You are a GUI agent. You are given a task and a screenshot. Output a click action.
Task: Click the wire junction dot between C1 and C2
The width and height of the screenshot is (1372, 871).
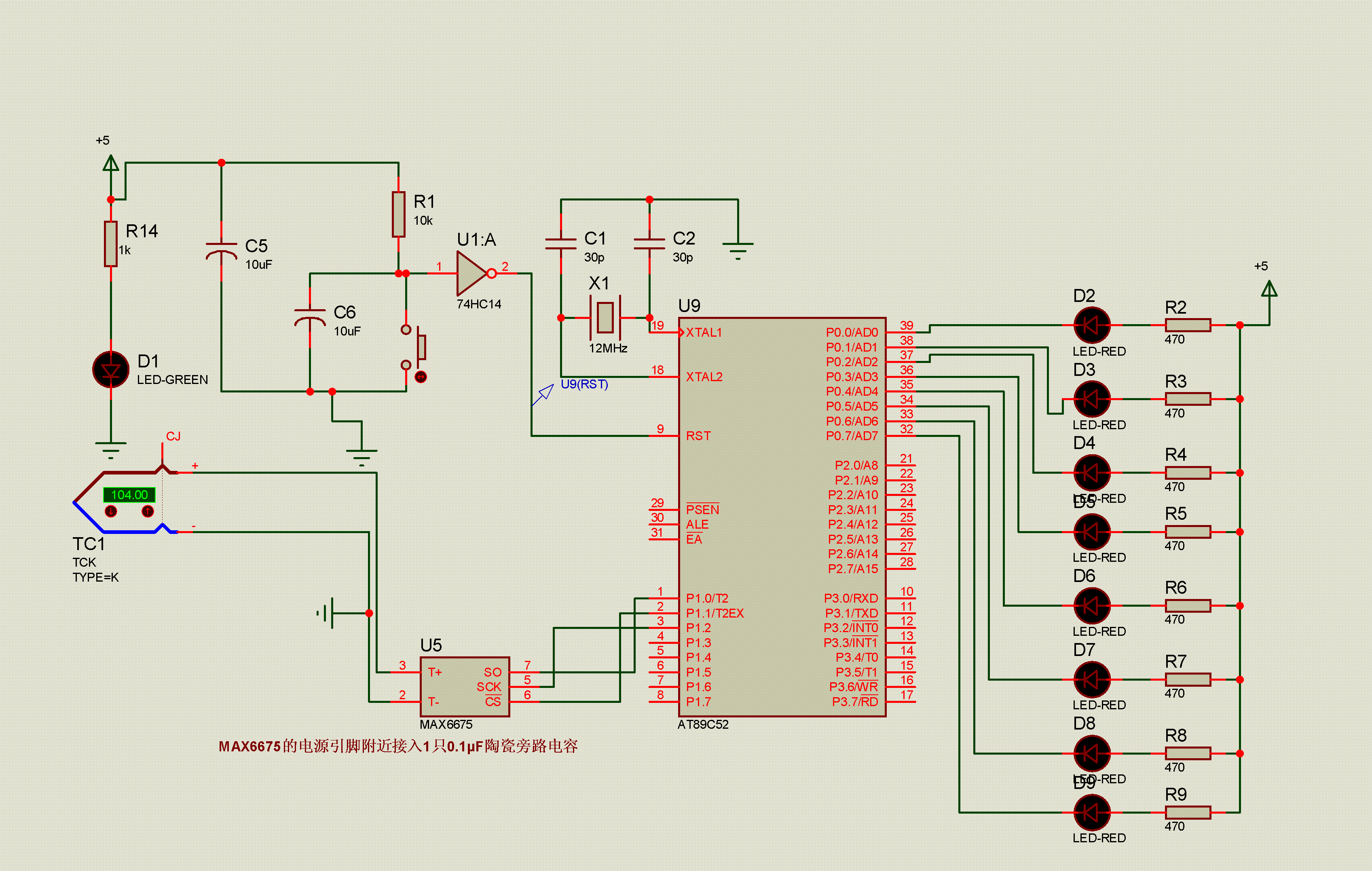649,199
